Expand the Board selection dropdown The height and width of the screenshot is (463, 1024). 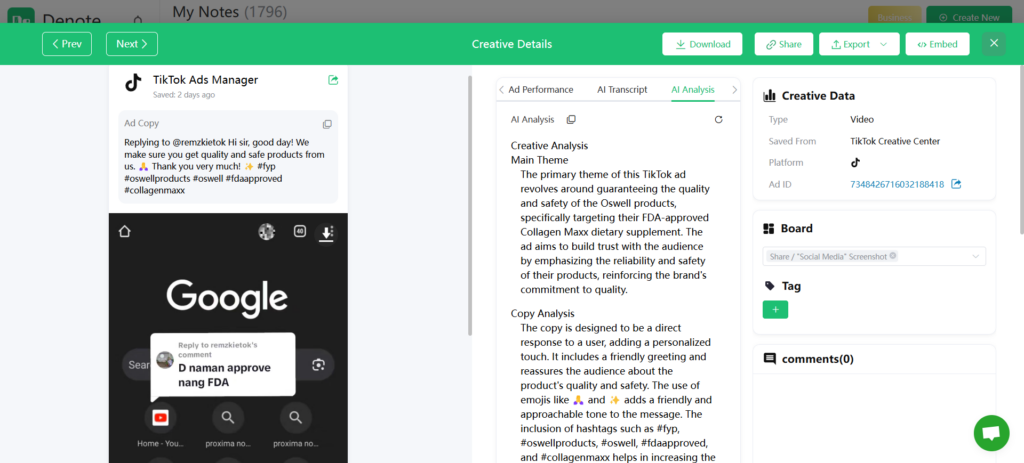point(975,257)
